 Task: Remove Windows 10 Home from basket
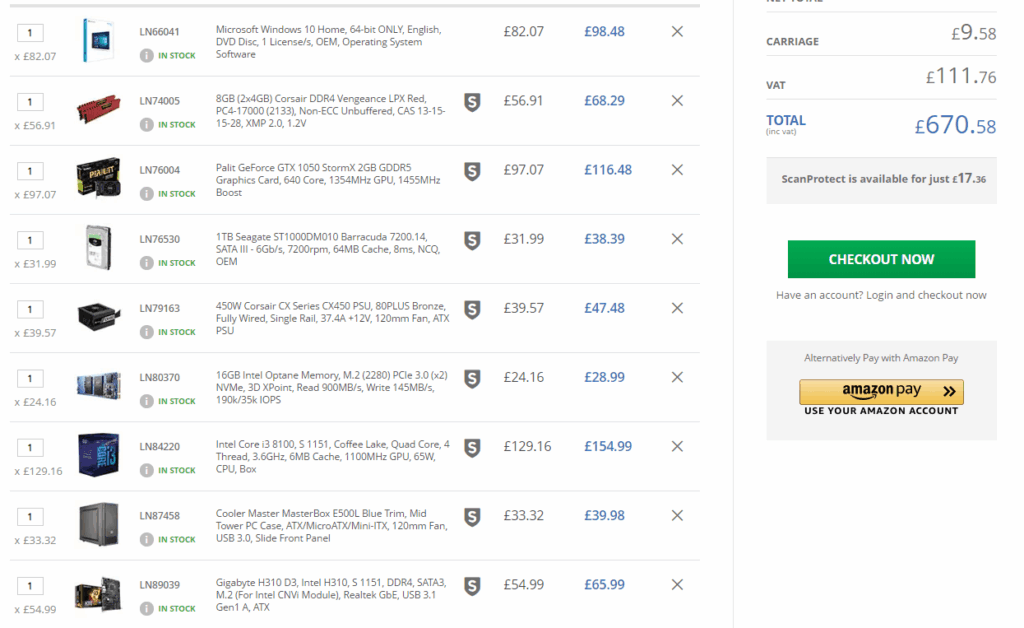click(677, 31)
